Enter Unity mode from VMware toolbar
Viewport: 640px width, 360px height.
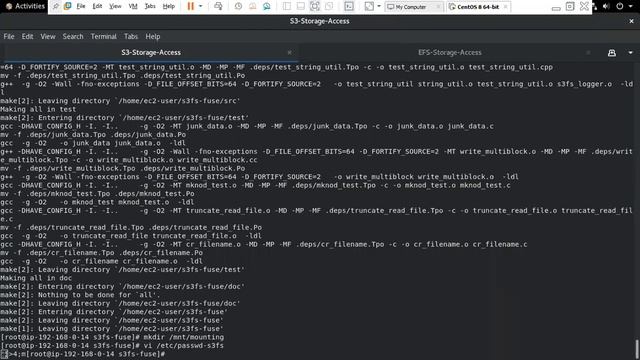coord(329,7)
